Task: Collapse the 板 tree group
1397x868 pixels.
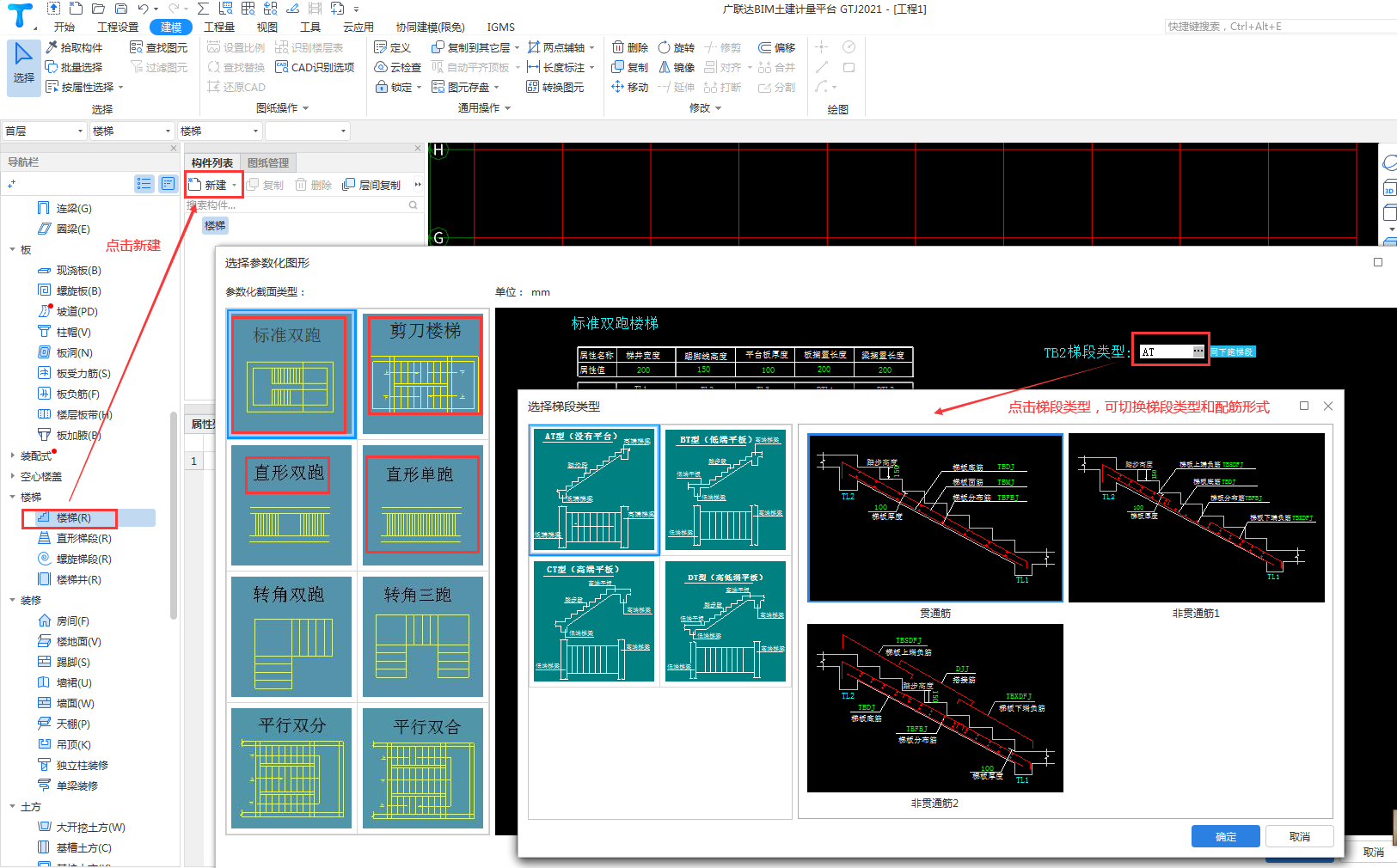Action: 12,249
